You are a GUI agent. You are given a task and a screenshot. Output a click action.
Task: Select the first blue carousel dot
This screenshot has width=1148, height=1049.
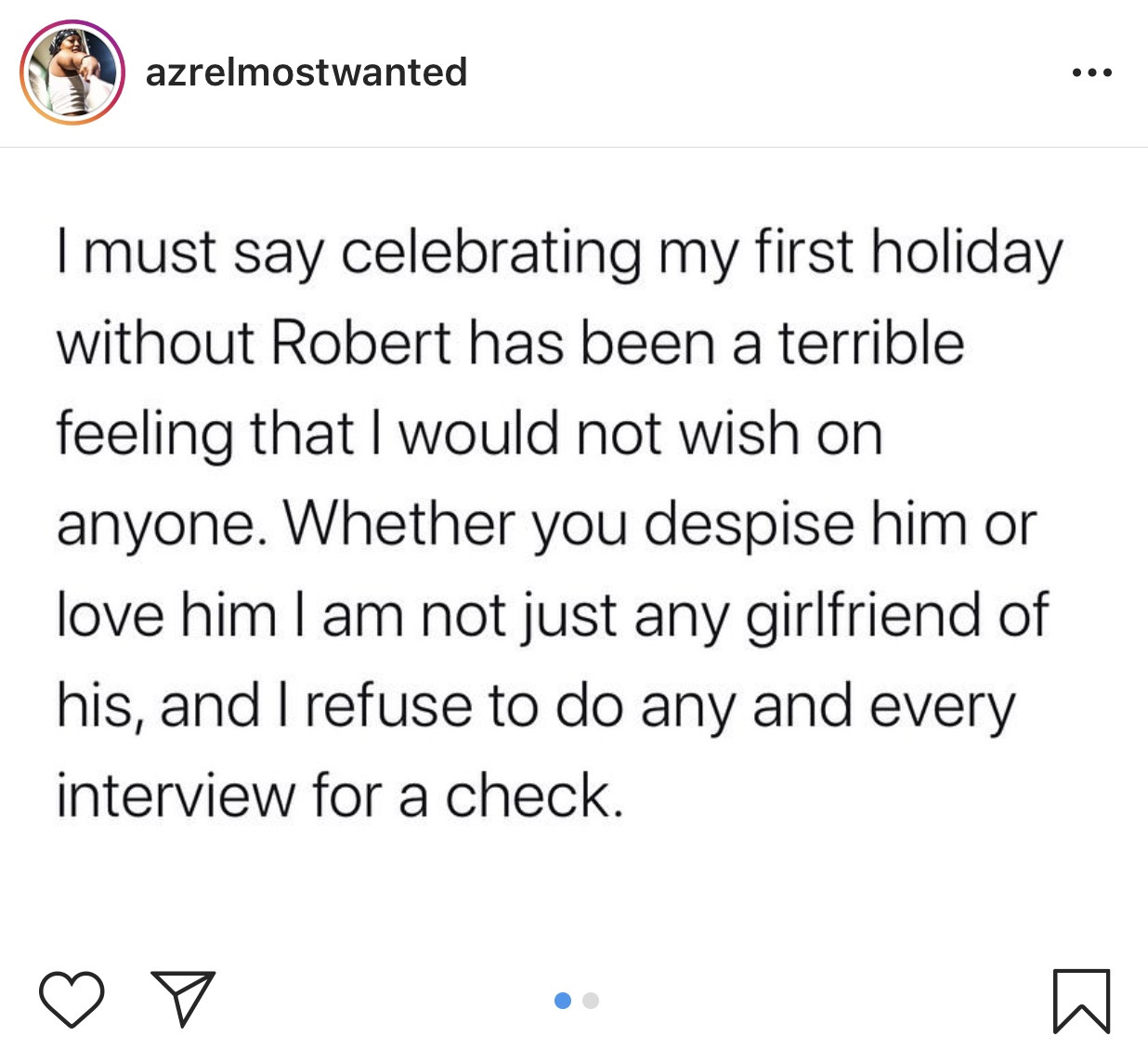tap(562, 1001)
